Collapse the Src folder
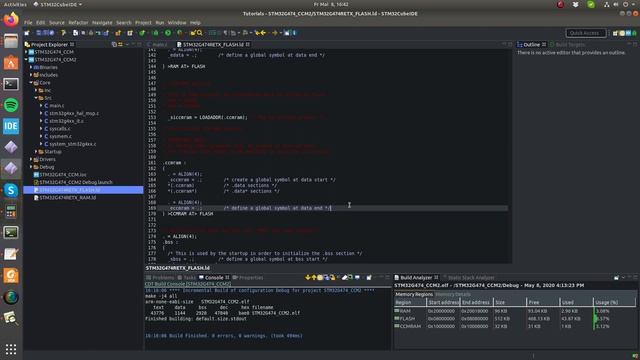 coord(36,98)
